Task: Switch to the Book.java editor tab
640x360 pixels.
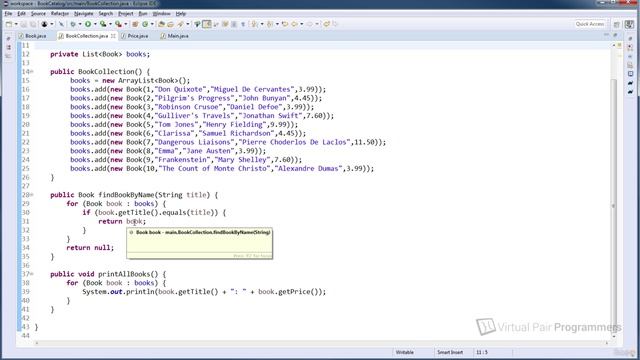Action: (33, 36)
